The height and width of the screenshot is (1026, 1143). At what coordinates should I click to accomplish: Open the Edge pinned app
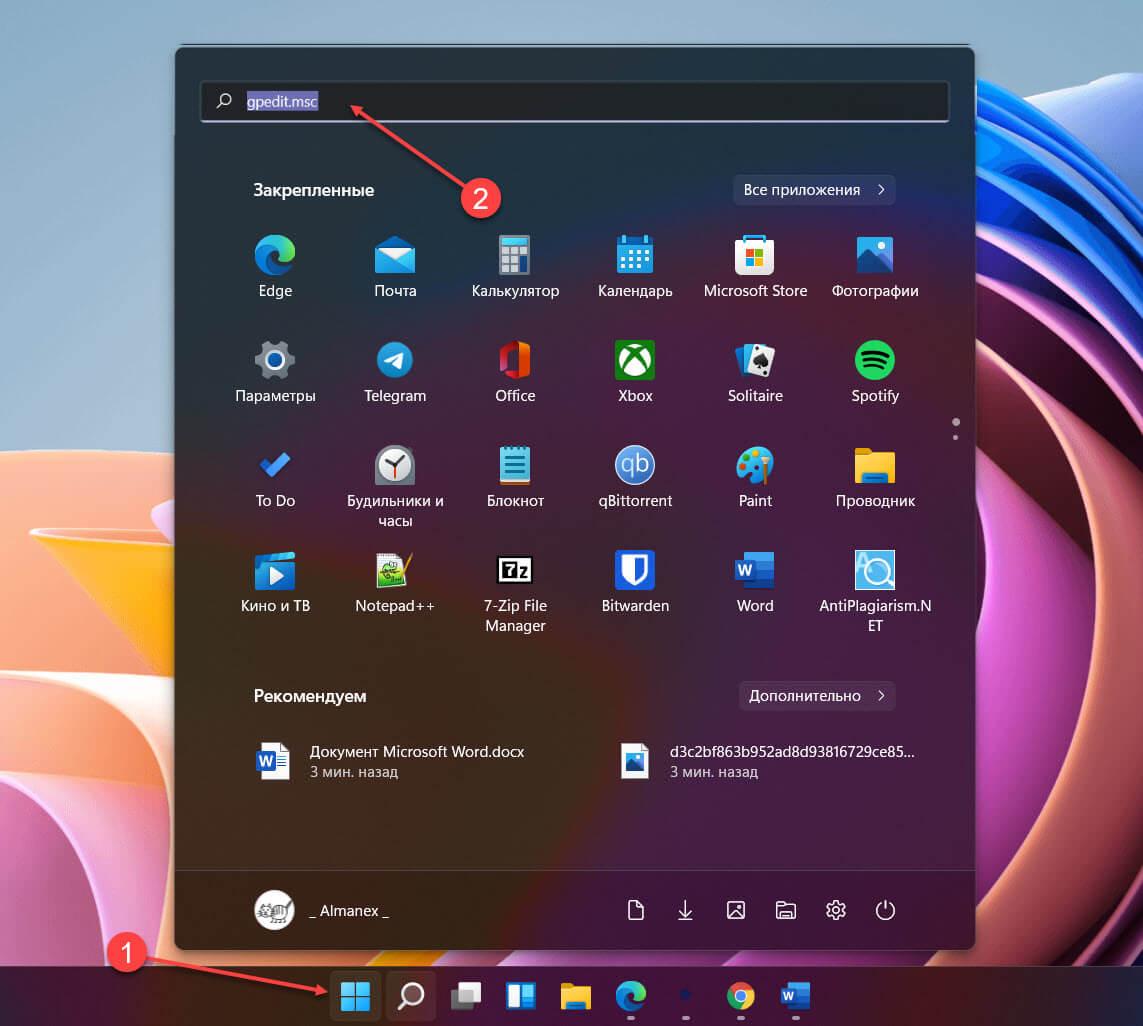(275, 267)
